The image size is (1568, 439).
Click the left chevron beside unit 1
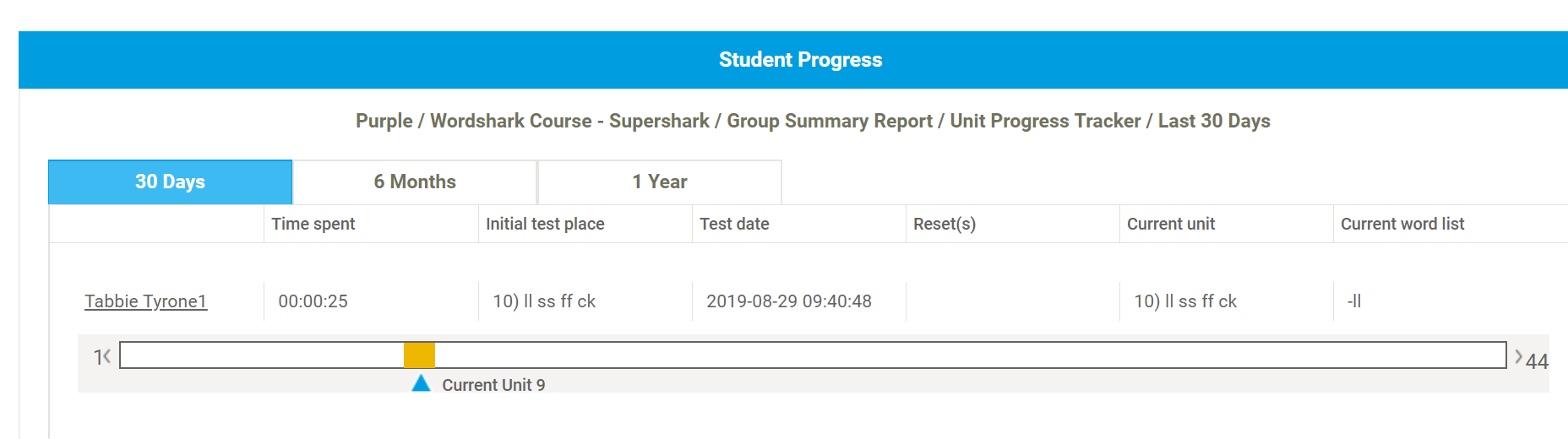pos(106,357)
